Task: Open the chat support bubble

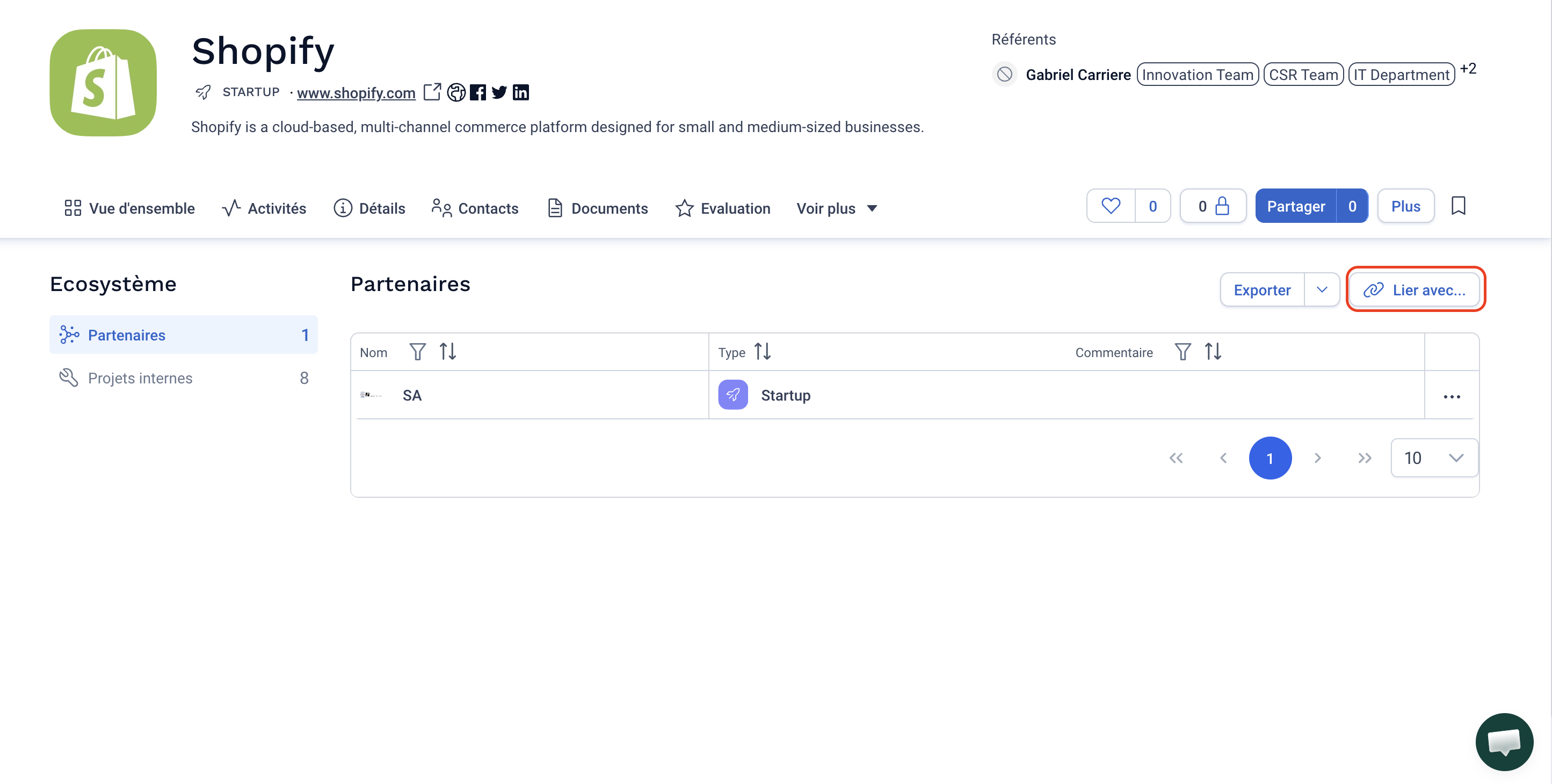Action: click(x=1504, y=741)
